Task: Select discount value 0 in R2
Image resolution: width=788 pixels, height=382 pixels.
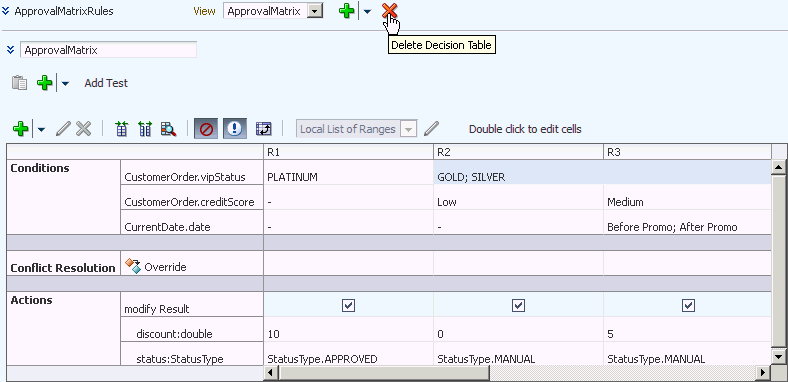Action: [518, 329]
